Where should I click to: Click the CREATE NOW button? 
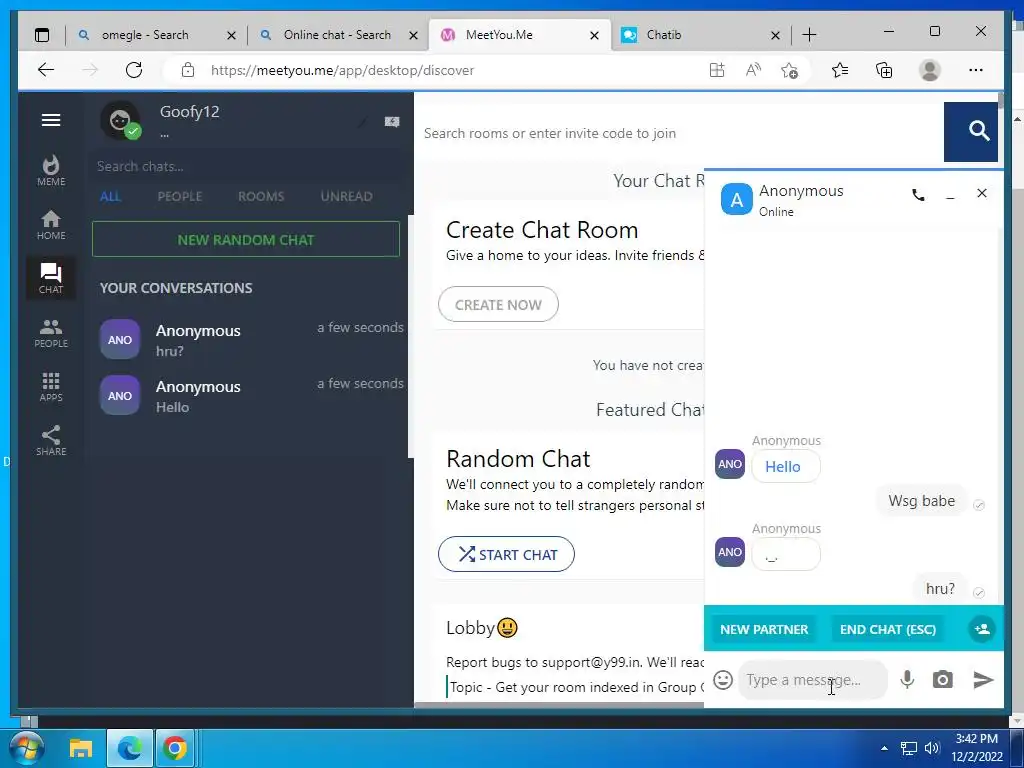498,304
